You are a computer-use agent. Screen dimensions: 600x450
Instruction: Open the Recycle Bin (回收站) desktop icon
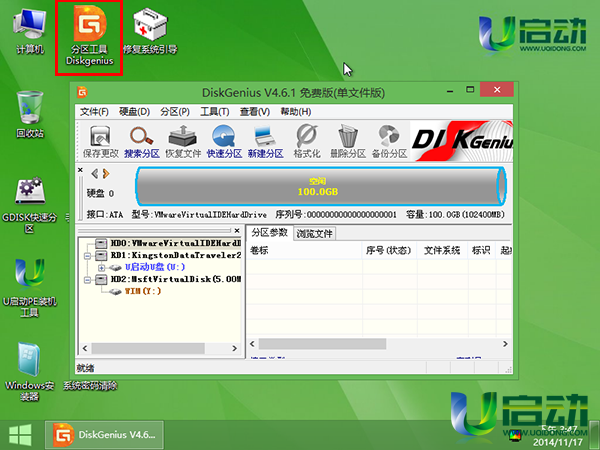(x=30, y=114)
